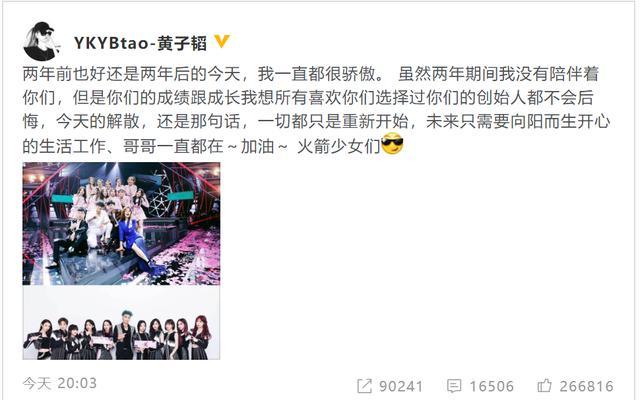Click the thumbs-up like icon
The width and height of the screenshot is (640, 400).
tap(544, 385)
